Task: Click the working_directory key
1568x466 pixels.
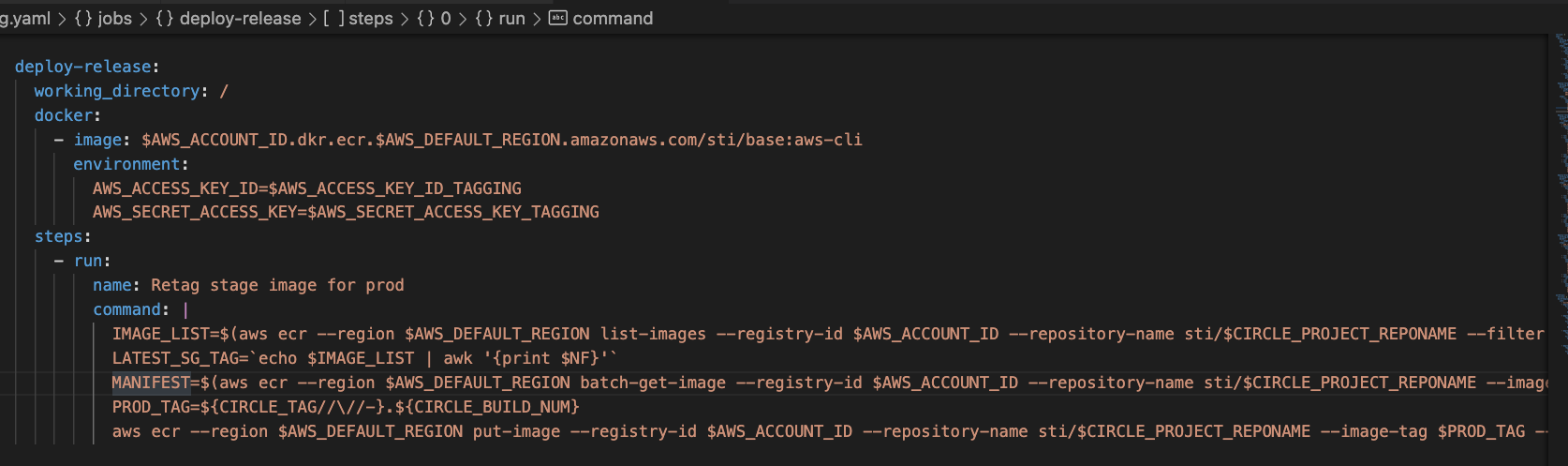Action: click(117, 91)
